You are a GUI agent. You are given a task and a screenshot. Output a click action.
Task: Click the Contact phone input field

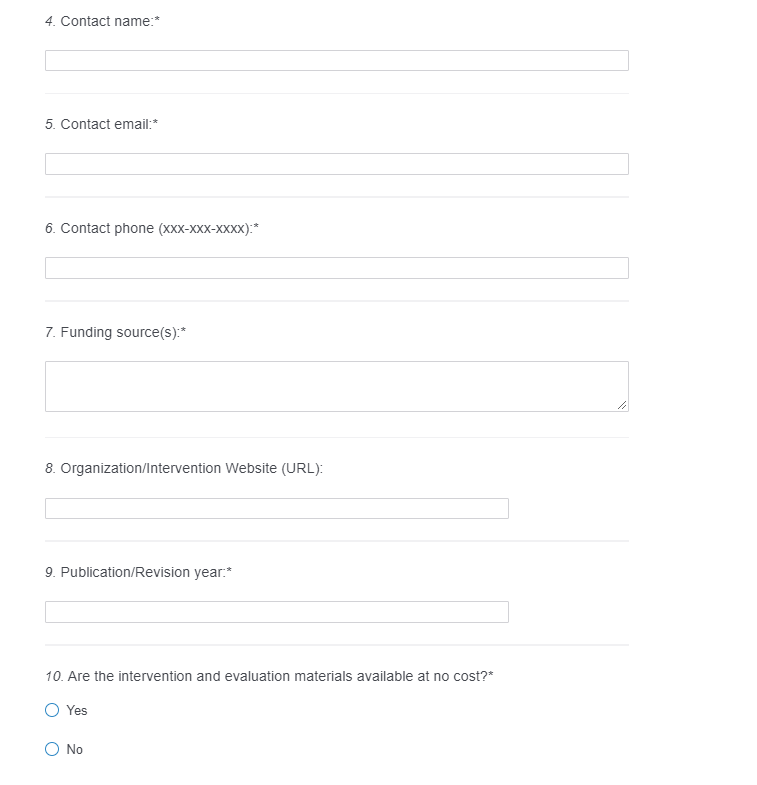click(x=336, y=268)
